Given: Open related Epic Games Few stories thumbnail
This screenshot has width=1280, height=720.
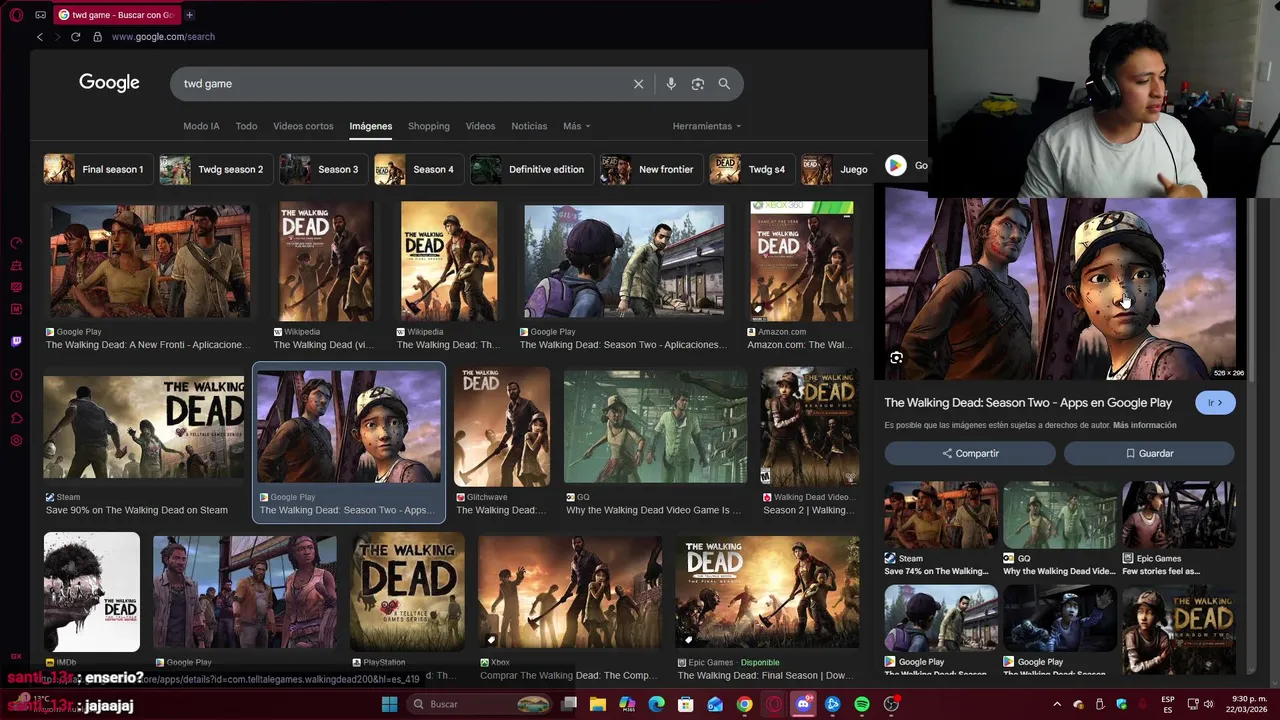Looking at the screenshot, I should 1179,515.
